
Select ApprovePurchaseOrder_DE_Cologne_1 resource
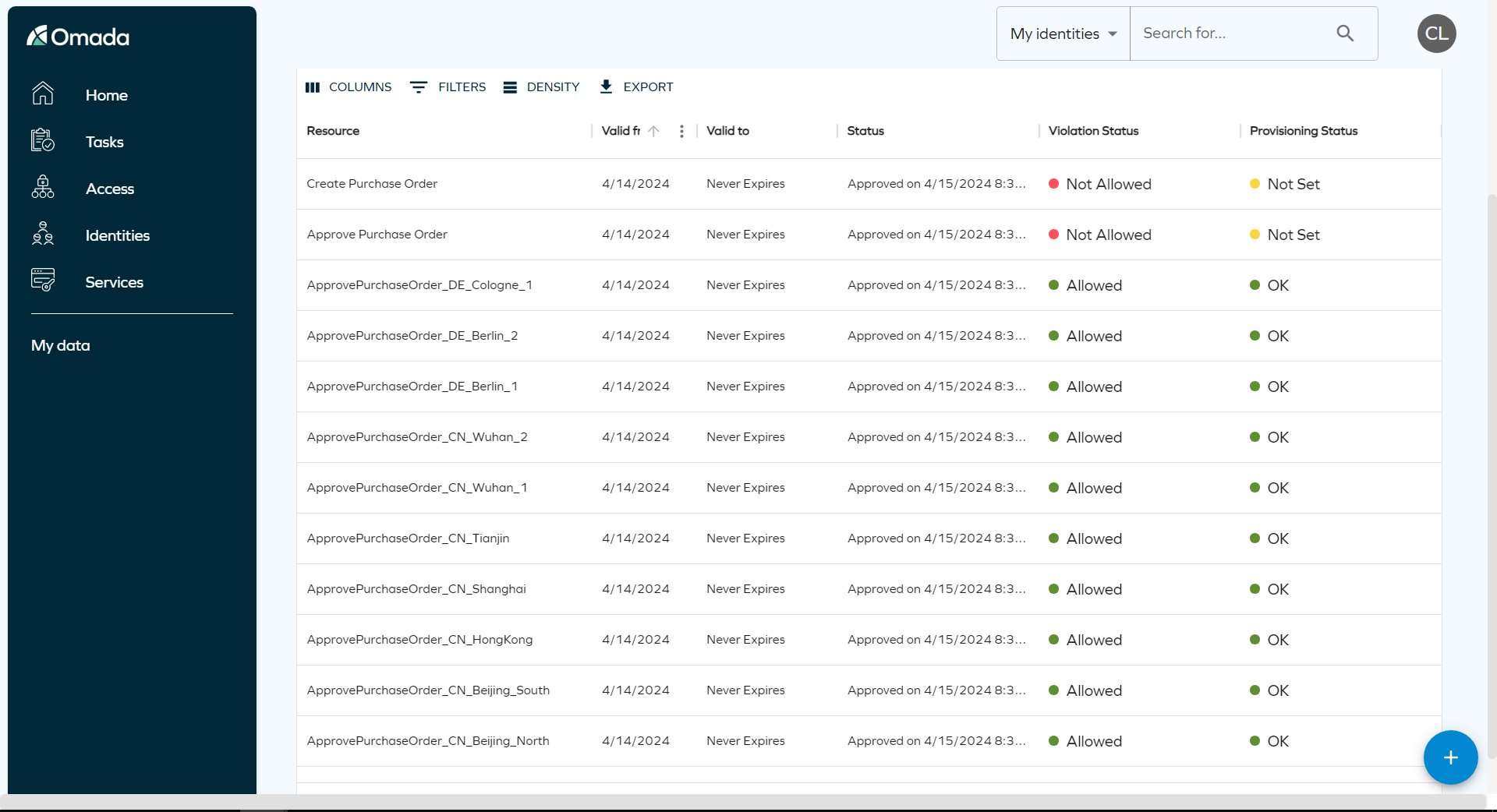[419, 285]
